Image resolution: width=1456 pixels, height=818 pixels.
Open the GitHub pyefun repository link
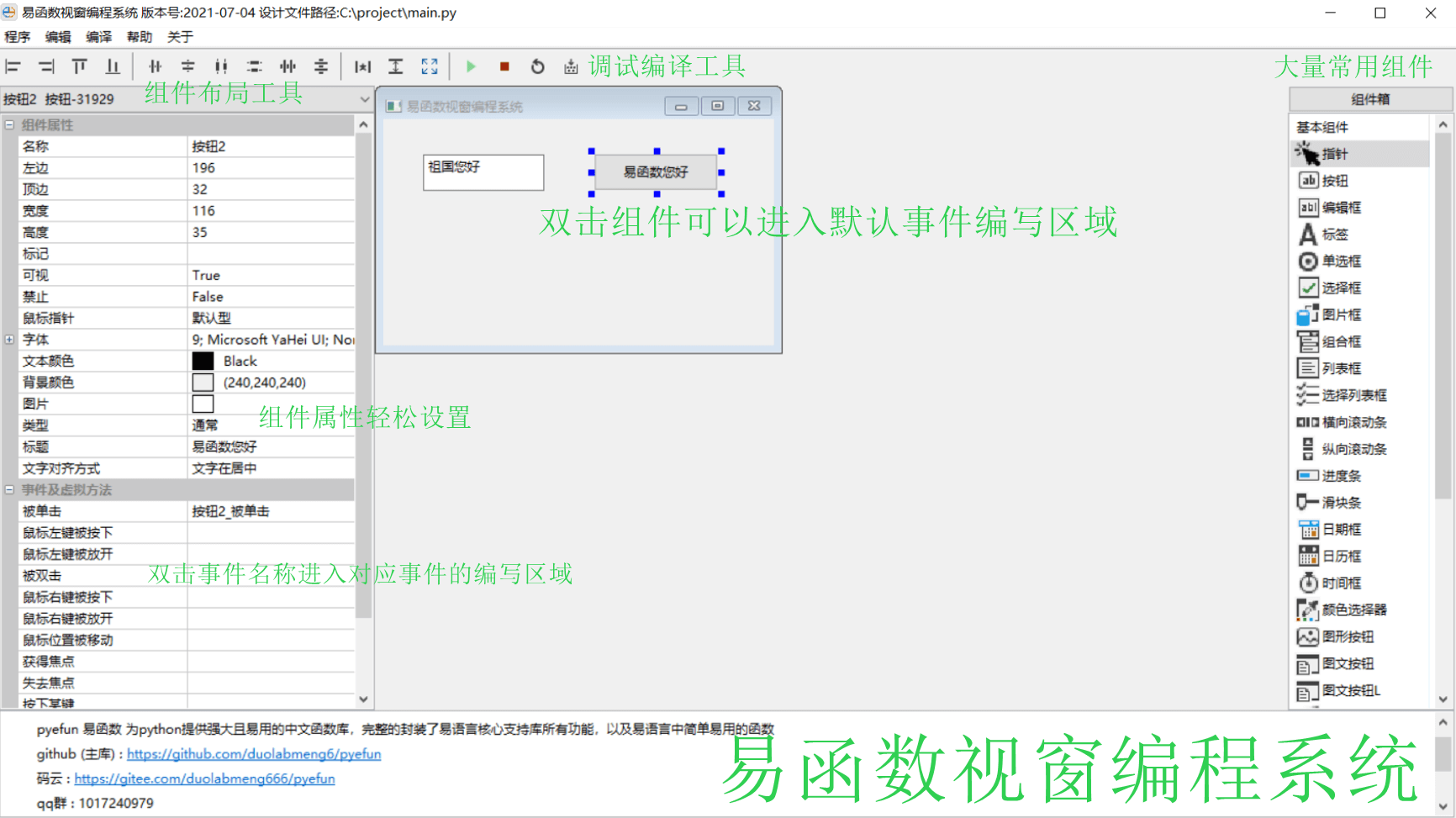254,754
